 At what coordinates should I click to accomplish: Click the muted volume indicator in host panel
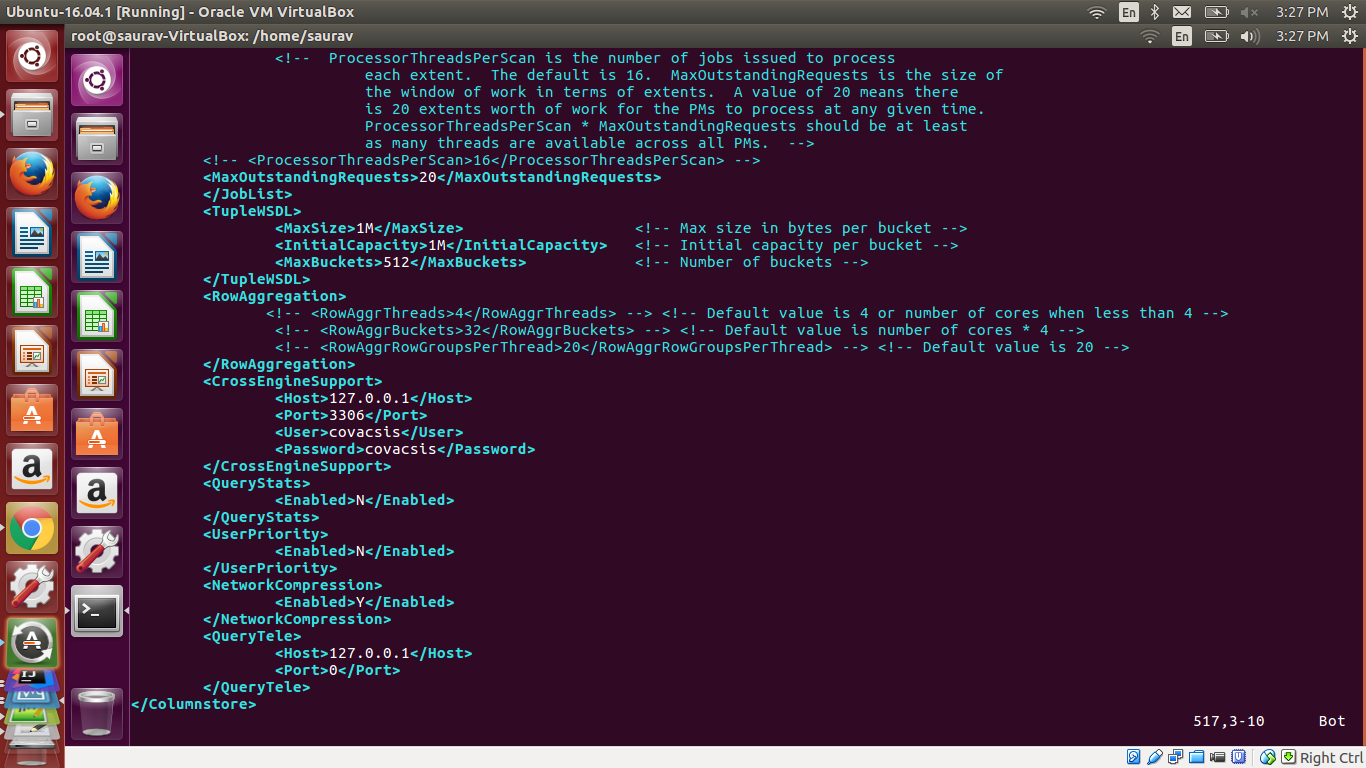click(x=1249, y=12)
